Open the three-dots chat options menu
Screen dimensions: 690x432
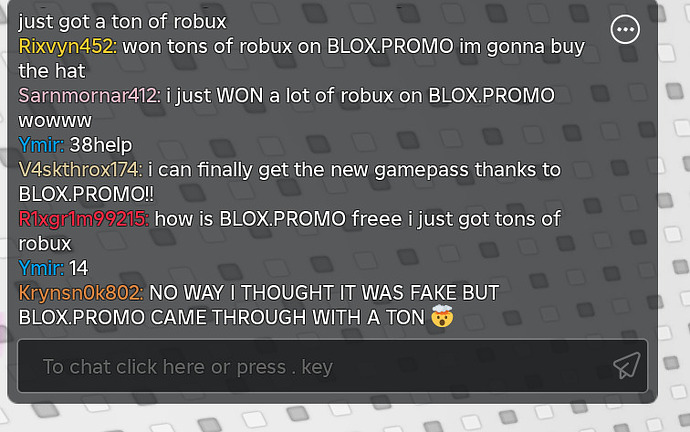tap(625, 29)
